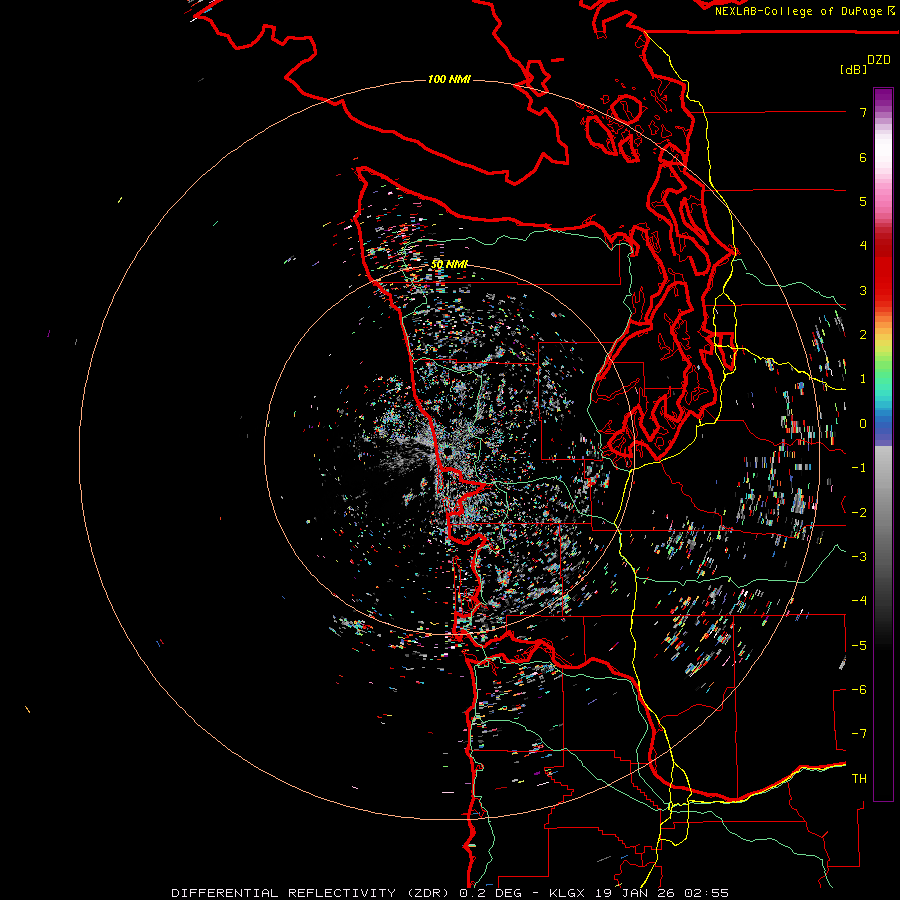900x900 pixels.
Task: Click the TH threshold label
Action: pyautogui.click(x=859, y=778)
